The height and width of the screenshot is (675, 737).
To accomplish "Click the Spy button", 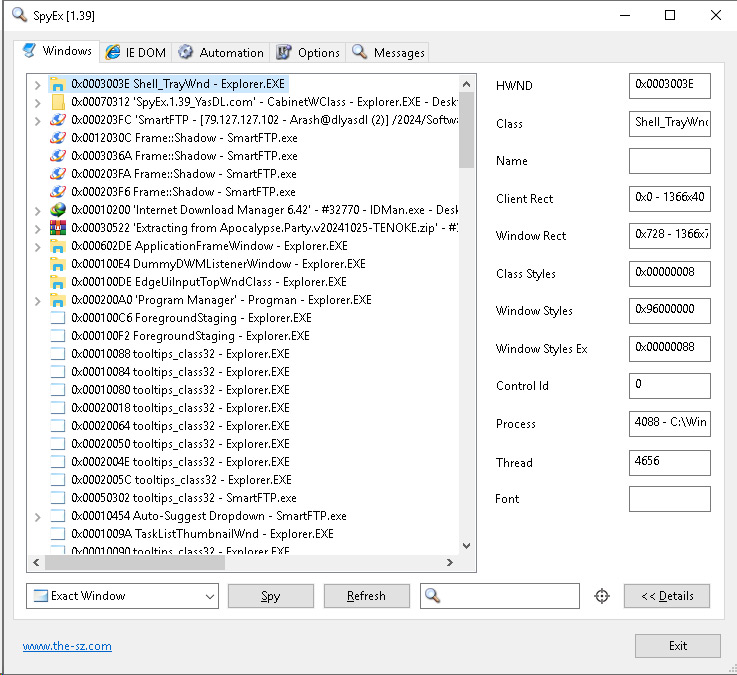I will tap(271, 596).
